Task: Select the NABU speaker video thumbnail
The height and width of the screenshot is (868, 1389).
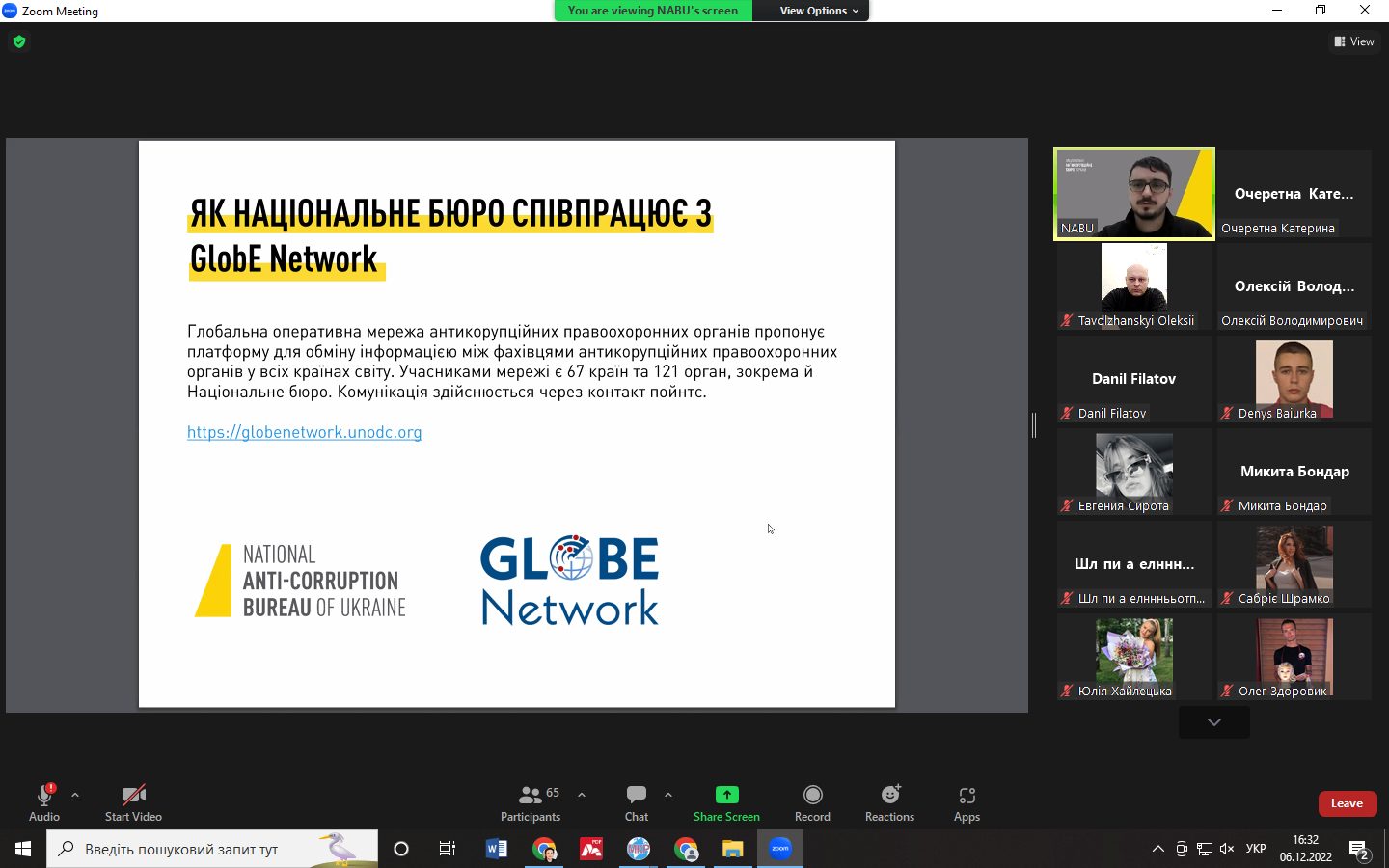Action: tap(1133, 193)
